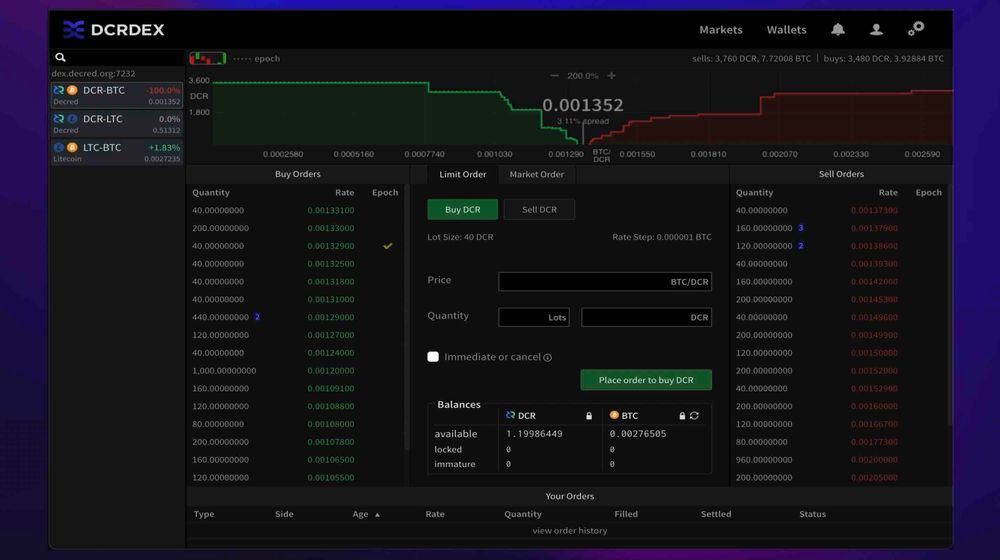Click the buy orders scrollbar

(406, 319)
